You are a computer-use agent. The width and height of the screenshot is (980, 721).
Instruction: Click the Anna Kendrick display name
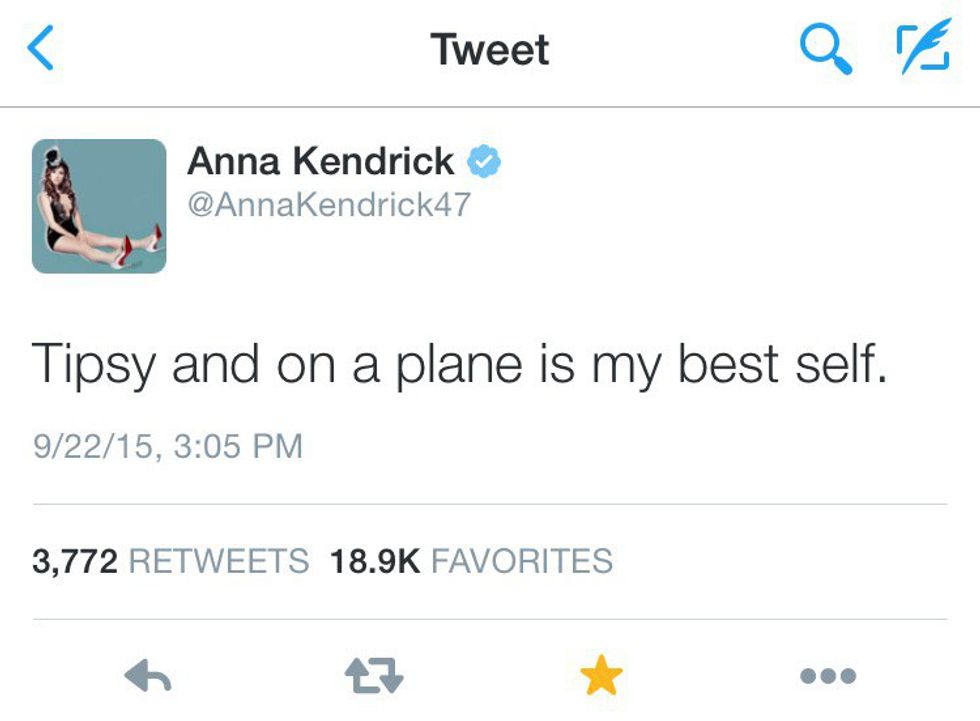point(320,161)
